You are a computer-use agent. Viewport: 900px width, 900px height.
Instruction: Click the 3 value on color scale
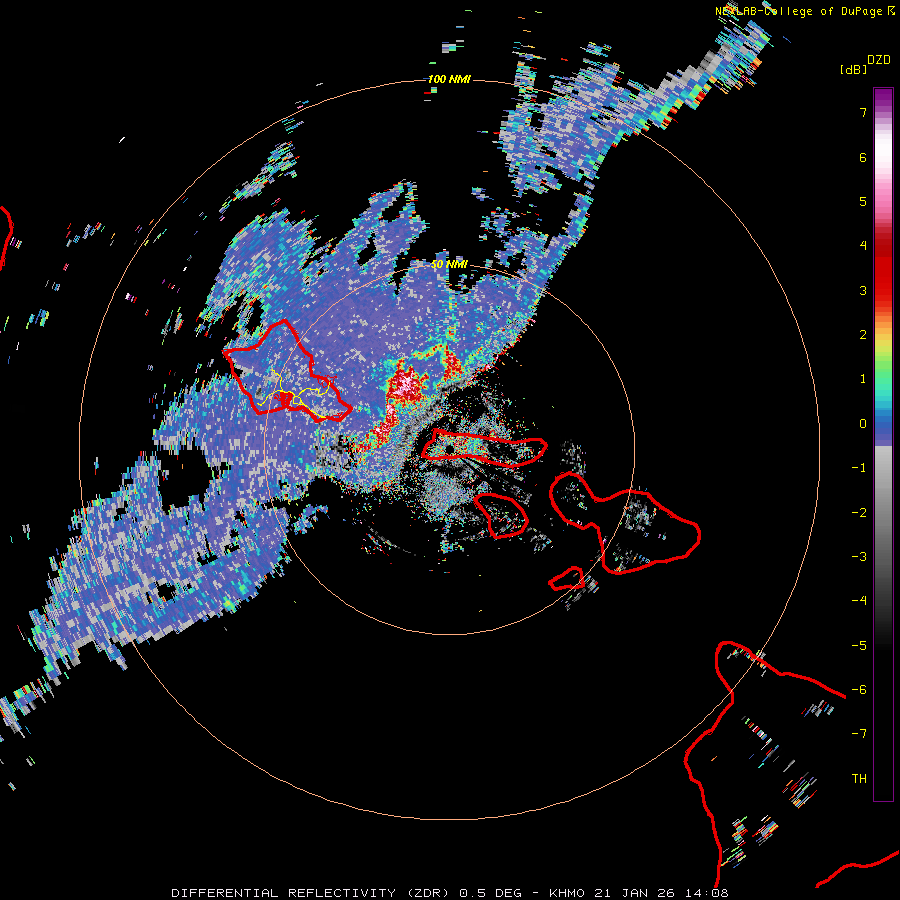coord(863,290)
